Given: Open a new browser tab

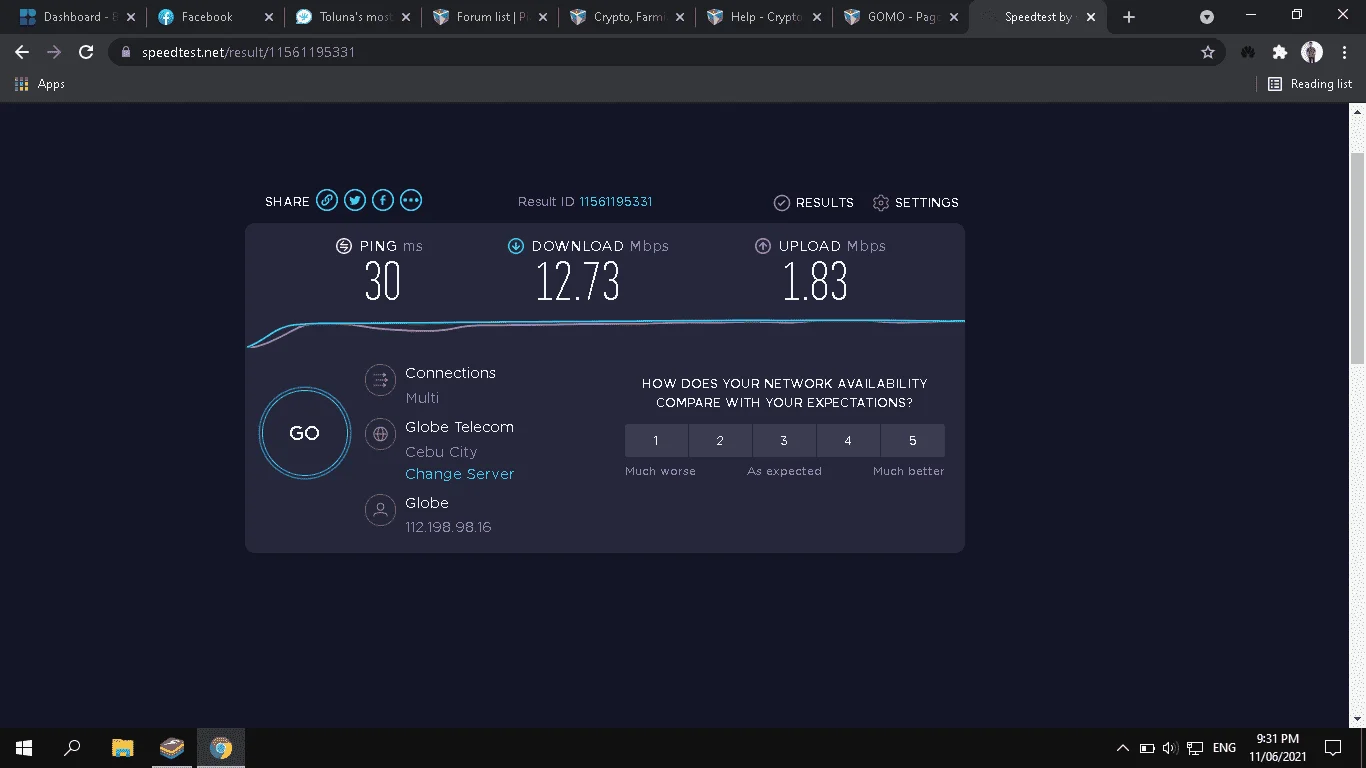Looking at the screenshot, I should 1129,17.
